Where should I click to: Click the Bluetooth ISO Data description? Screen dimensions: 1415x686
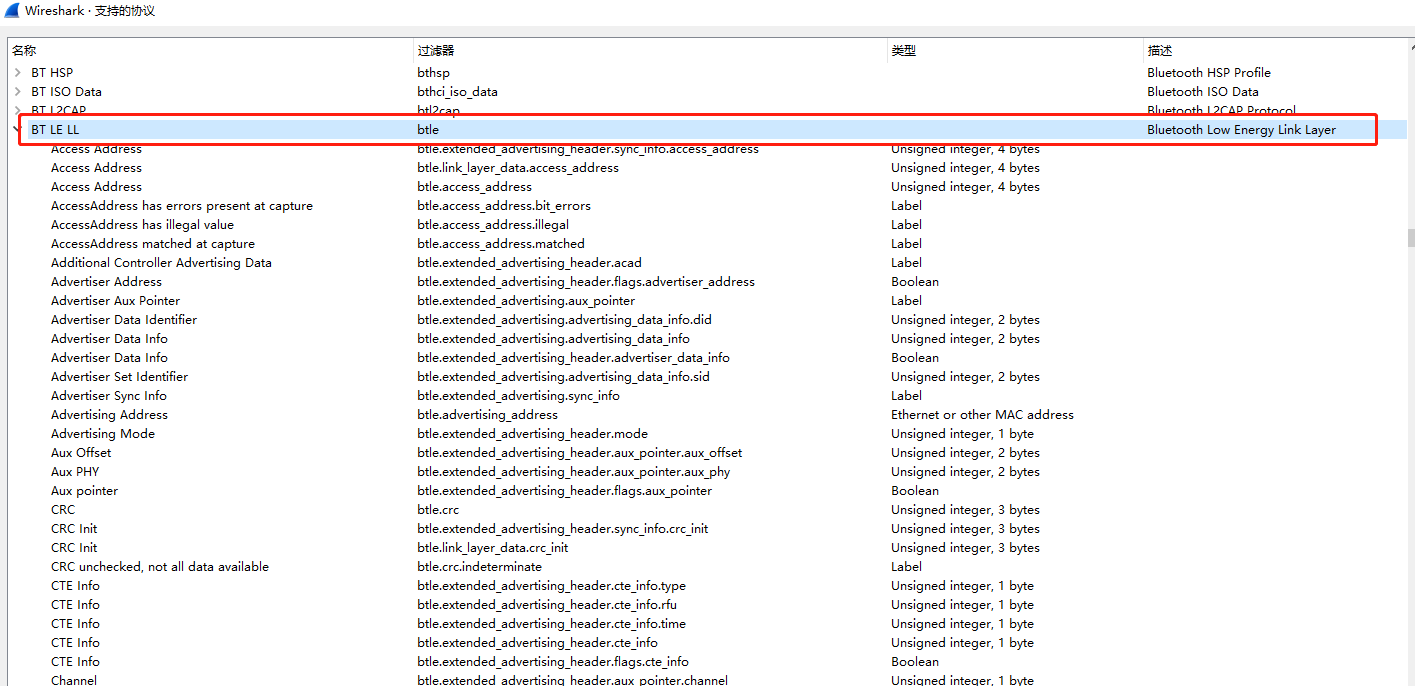pos(1203,92)
